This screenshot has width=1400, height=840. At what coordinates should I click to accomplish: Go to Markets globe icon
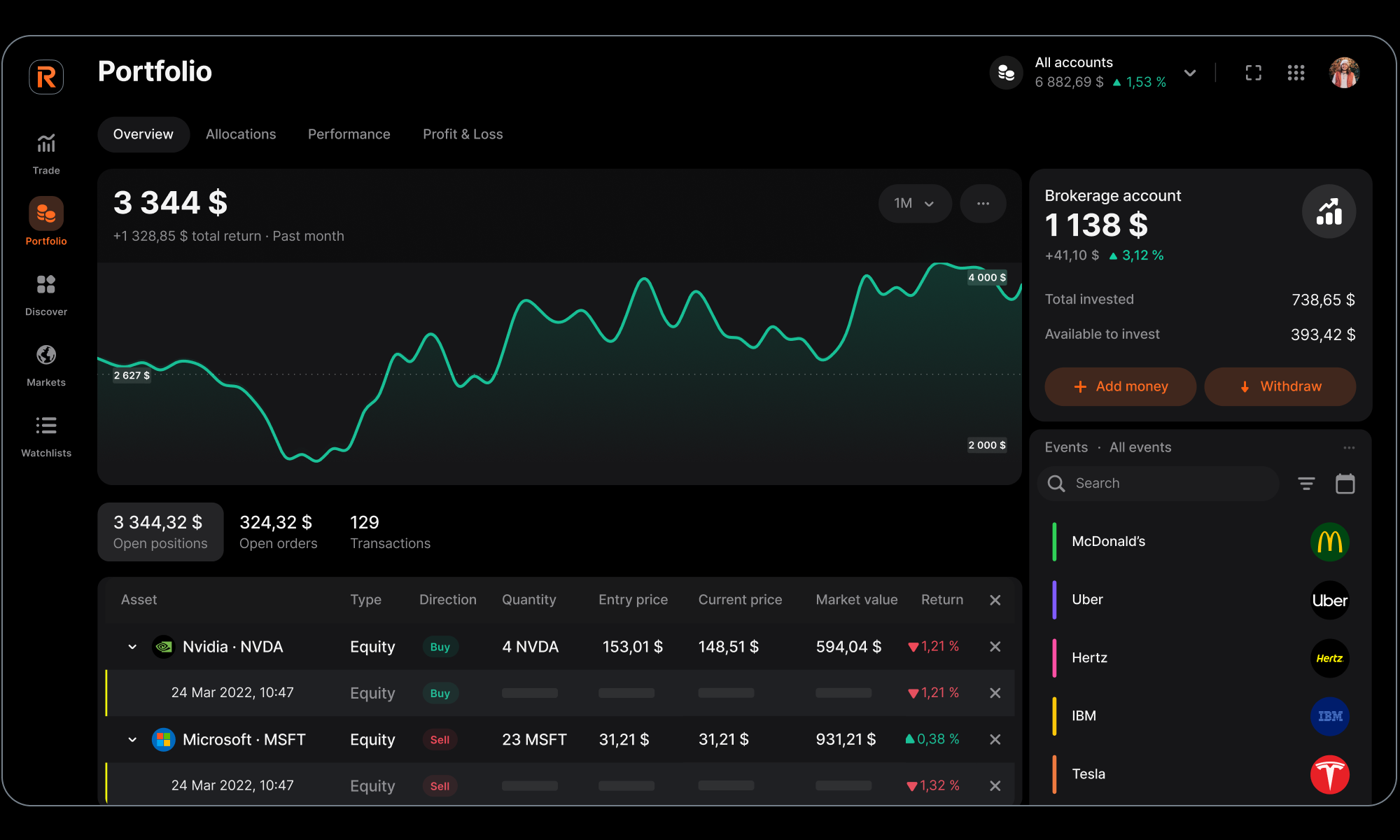tap(46, 365)
